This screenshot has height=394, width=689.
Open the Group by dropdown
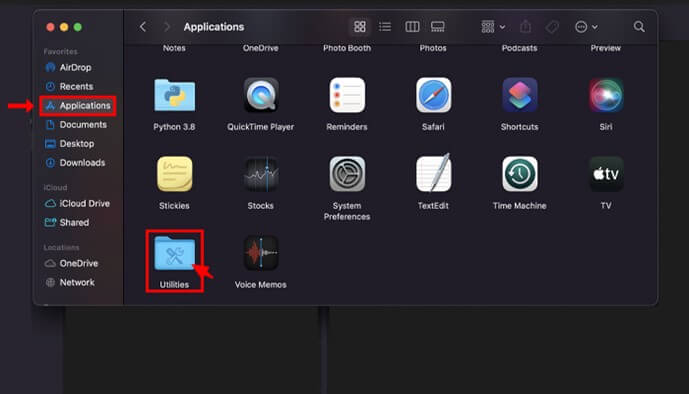[x=493, y=27]
